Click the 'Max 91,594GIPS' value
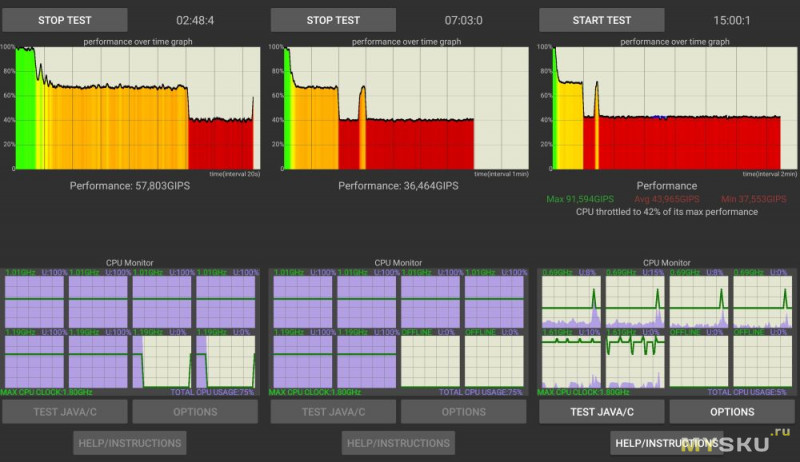The image size is (800, 462). point(580,199)
